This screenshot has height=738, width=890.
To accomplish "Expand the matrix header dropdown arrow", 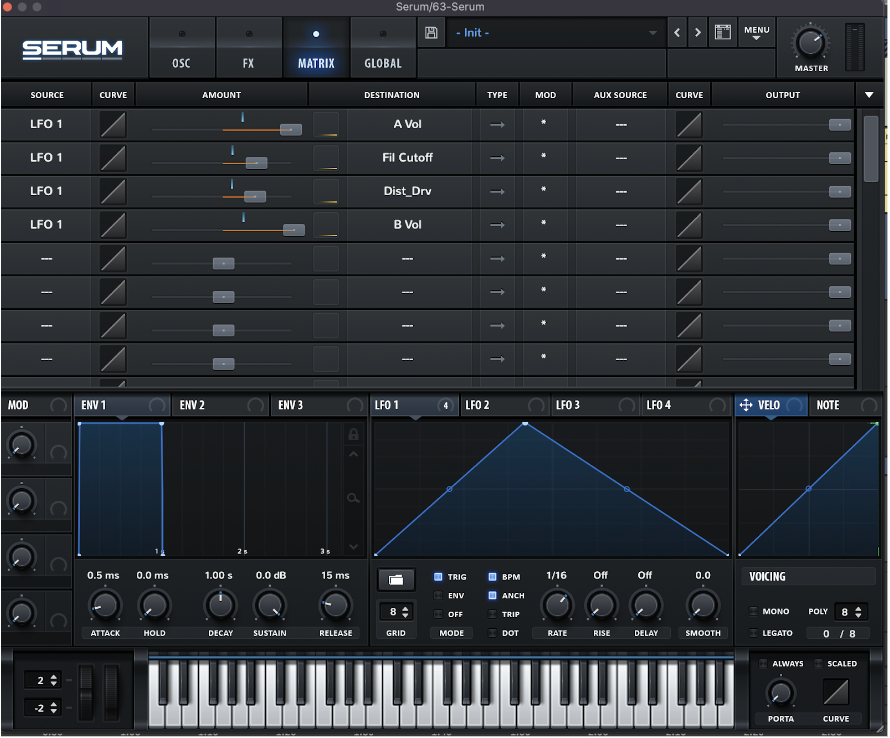I will coord(867,95).
